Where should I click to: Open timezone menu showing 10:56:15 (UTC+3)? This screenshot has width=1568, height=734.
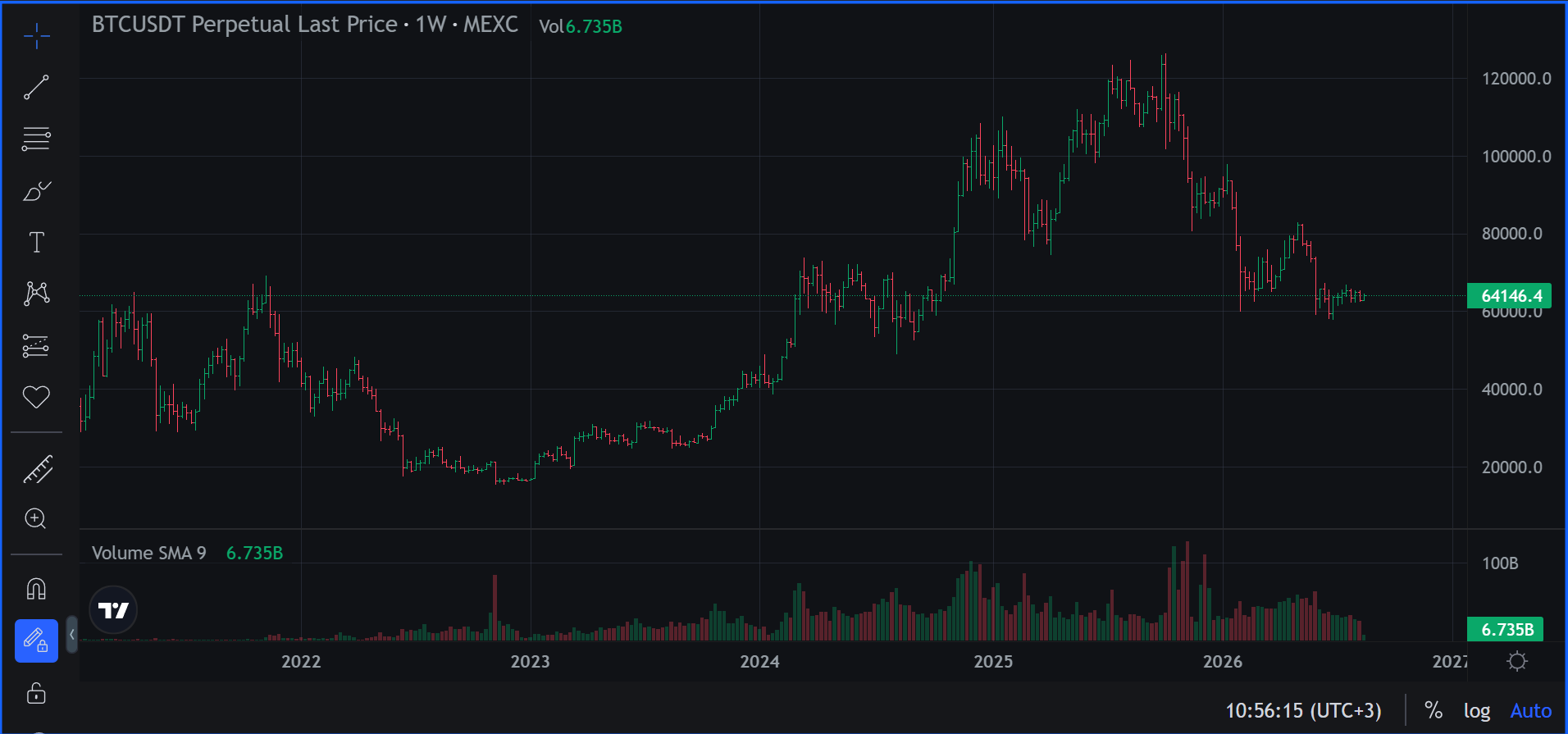1303,710
